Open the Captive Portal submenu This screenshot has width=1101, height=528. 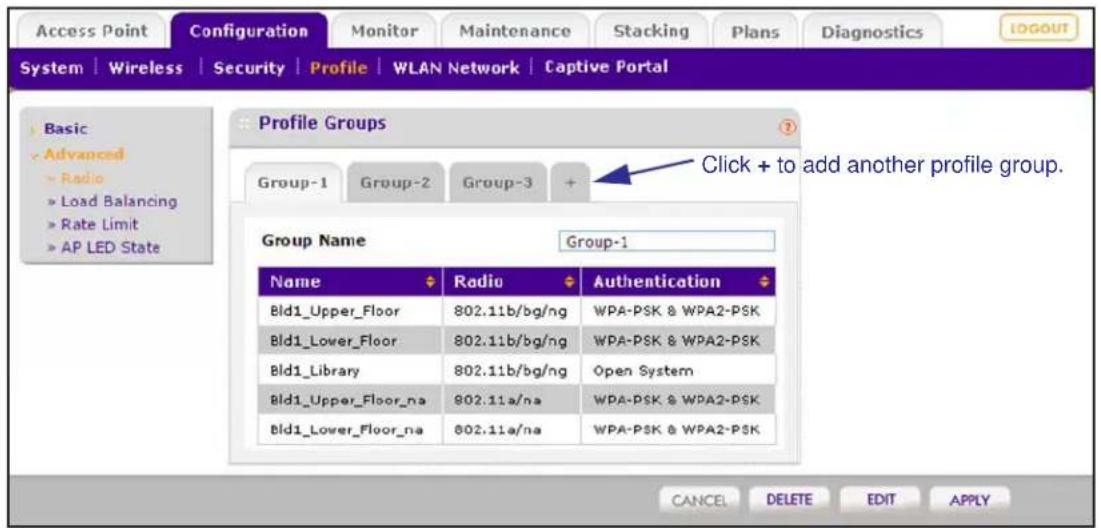pyautogui.click(x=606, y=67)
